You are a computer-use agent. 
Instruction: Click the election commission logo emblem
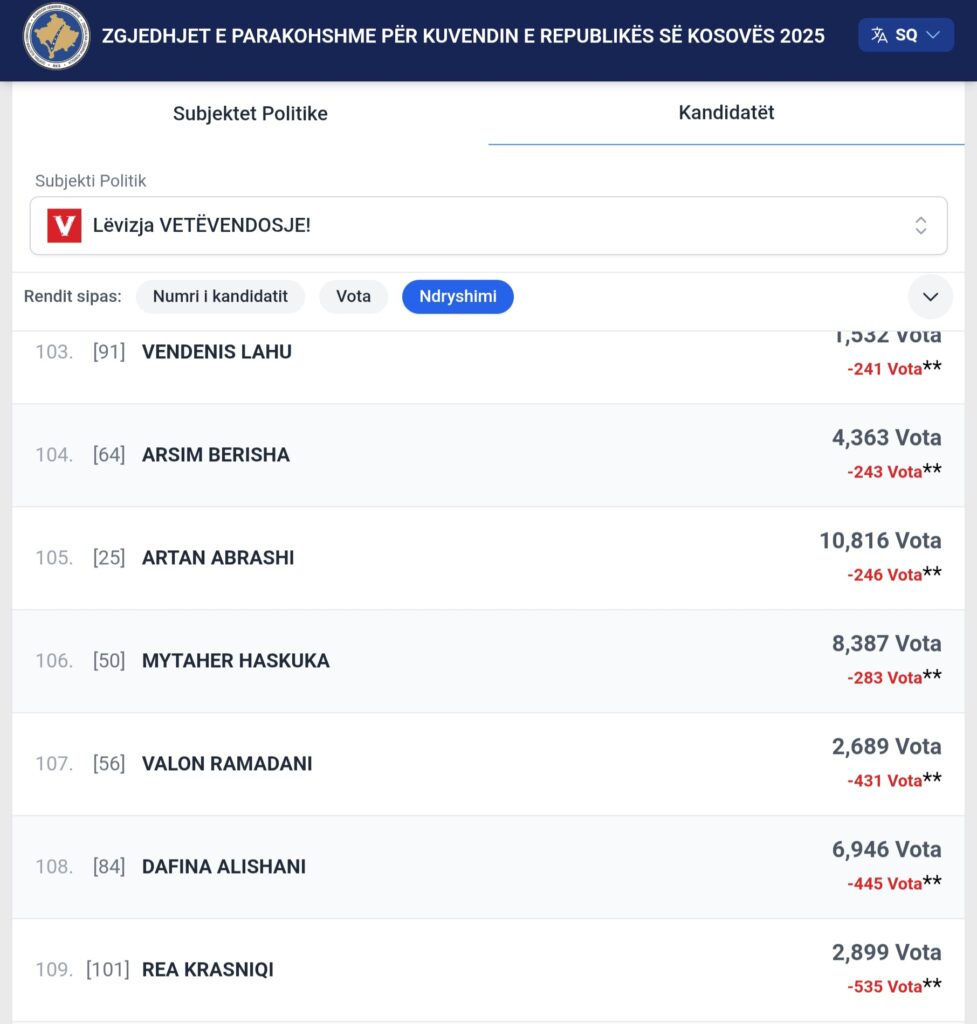coord(56,36)
